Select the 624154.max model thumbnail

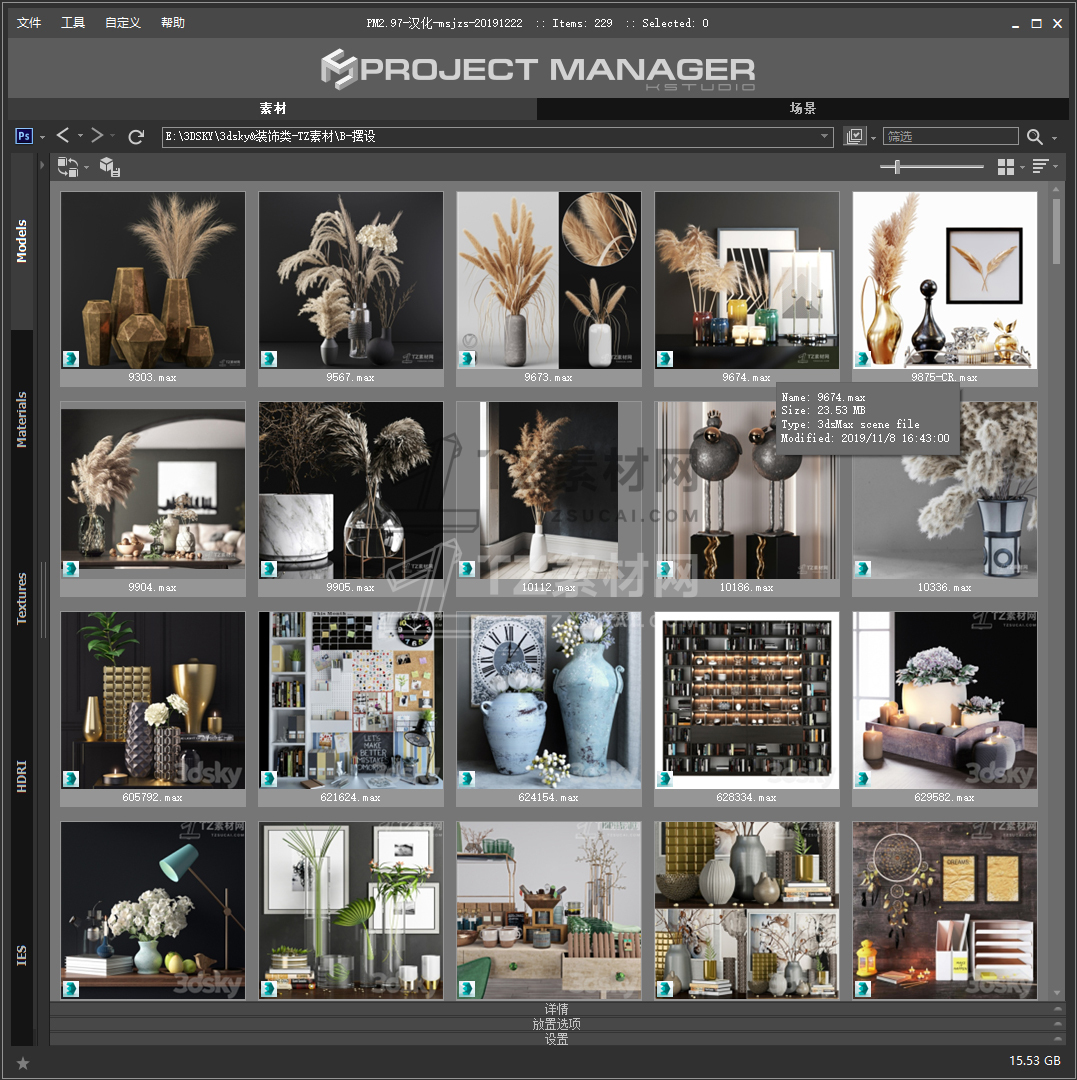point(549,700)
